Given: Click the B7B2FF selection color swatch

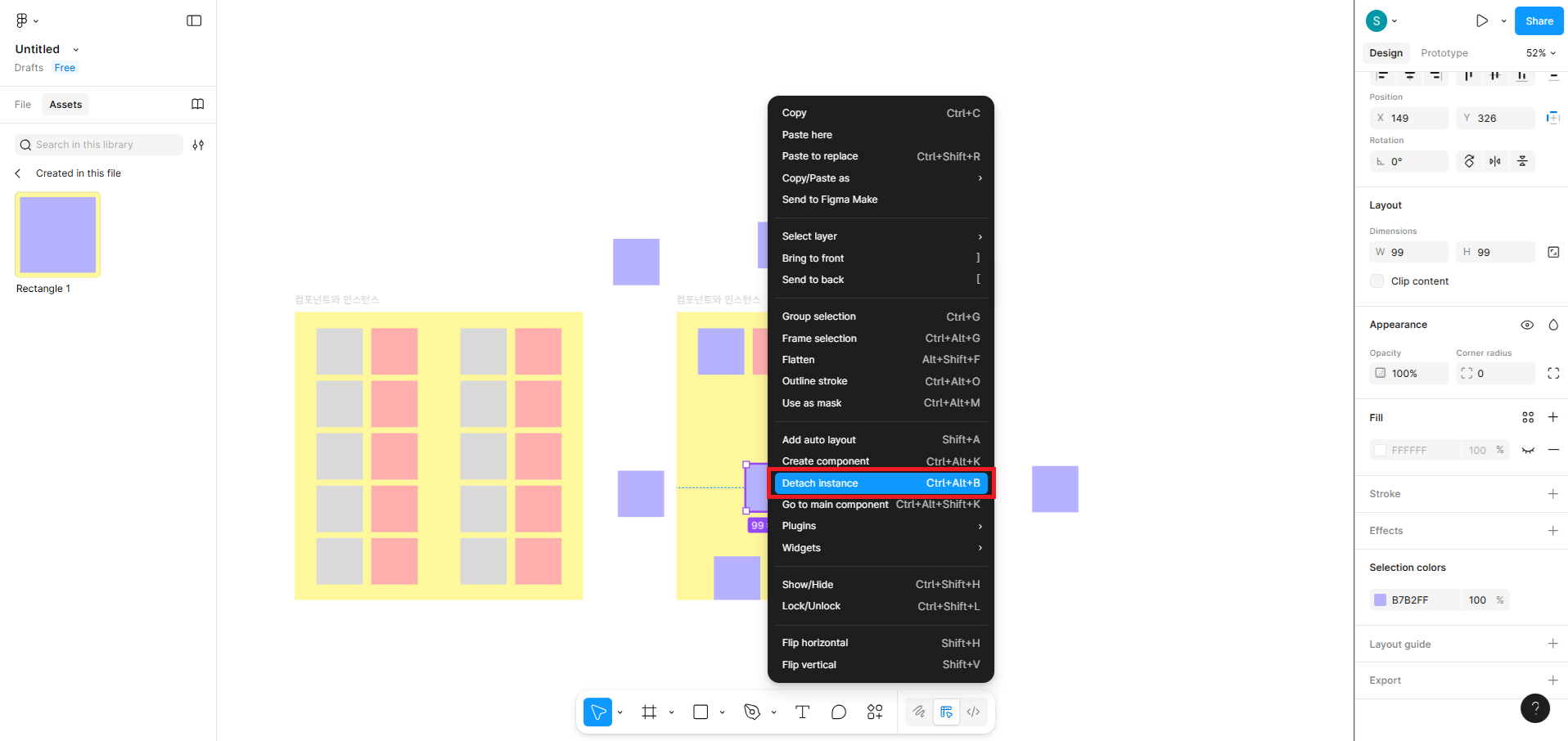Looking at the screenshot, I should [1380, 600].
